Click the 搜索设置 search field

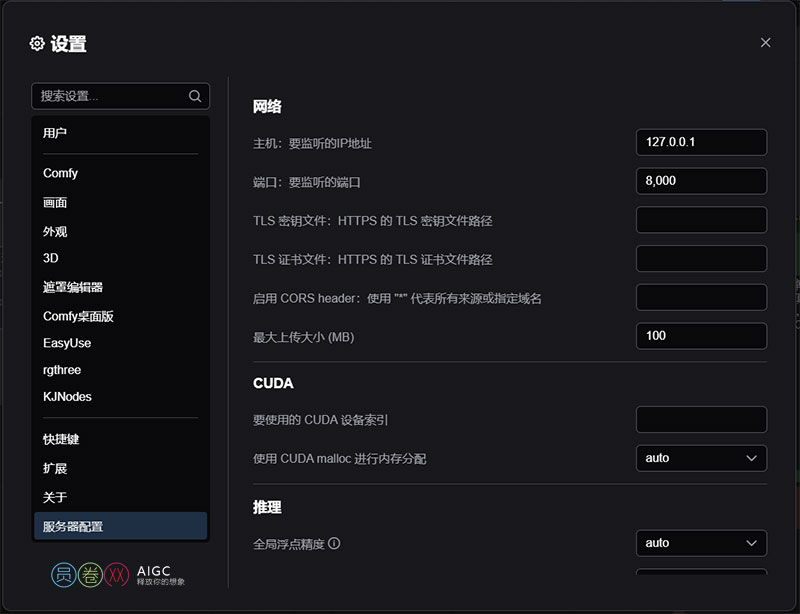(110, 96)
